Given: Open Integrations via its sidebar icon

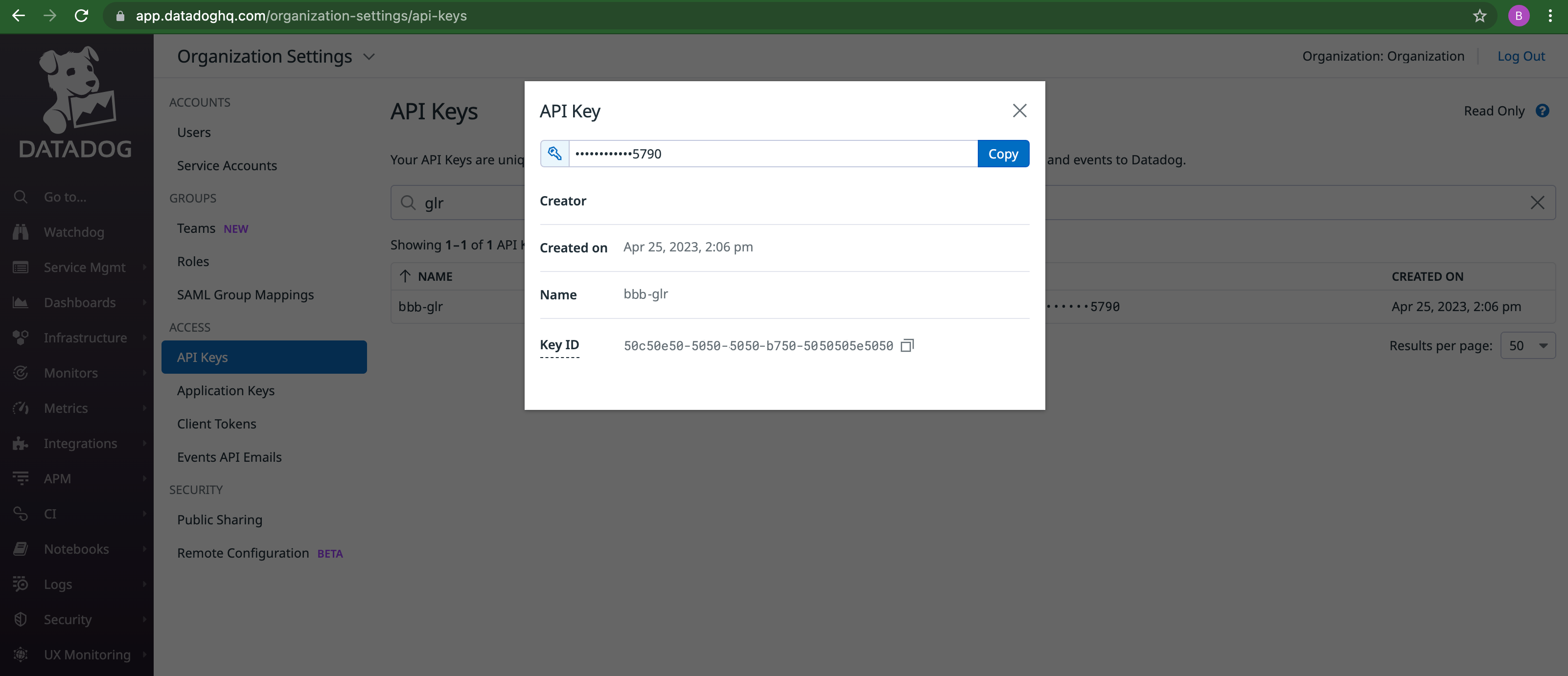Looking at the screenshot, I should coord(20,443).
